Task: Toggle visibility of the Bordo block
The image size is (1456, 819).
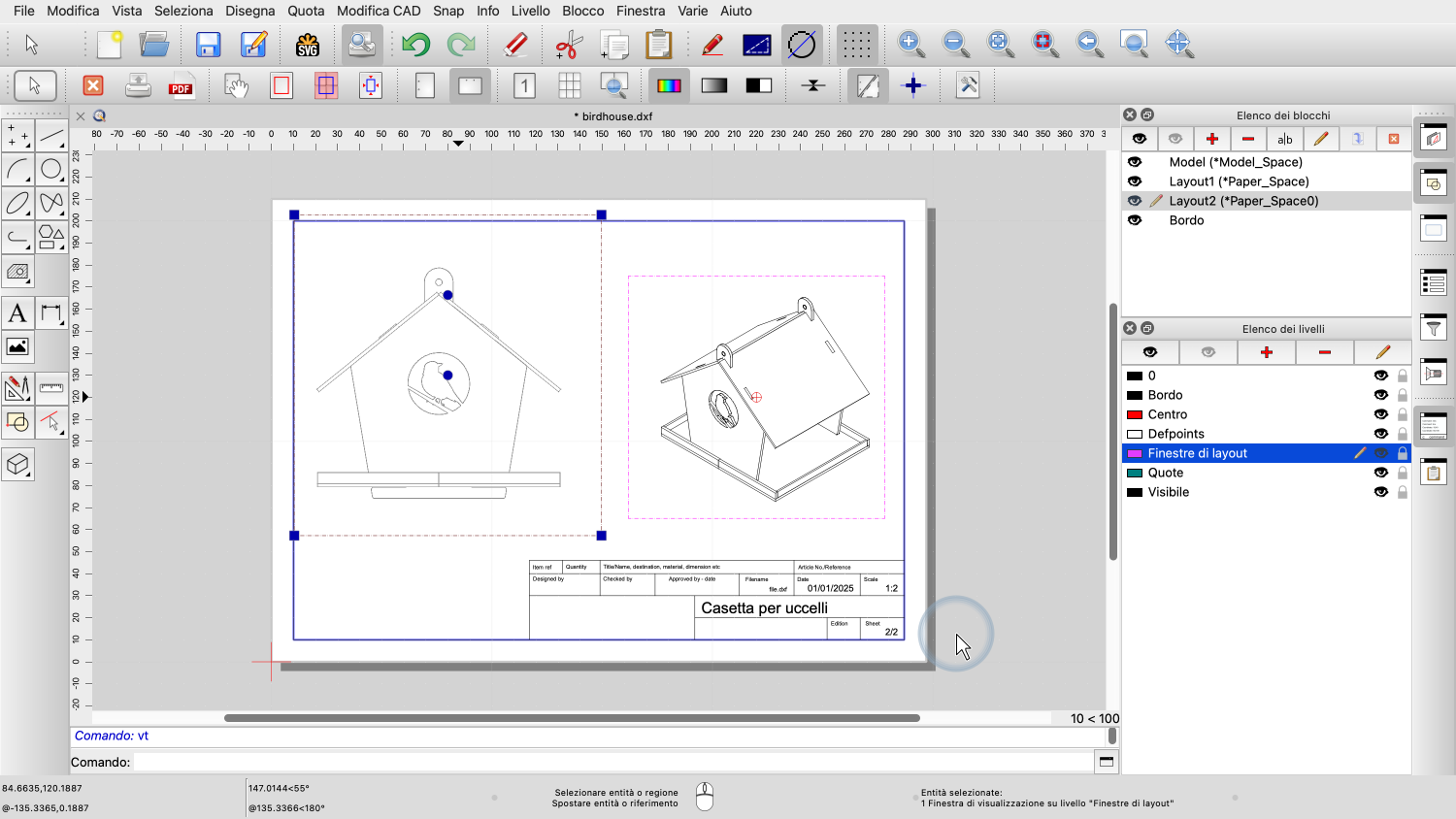Action: click(1135, 220)
